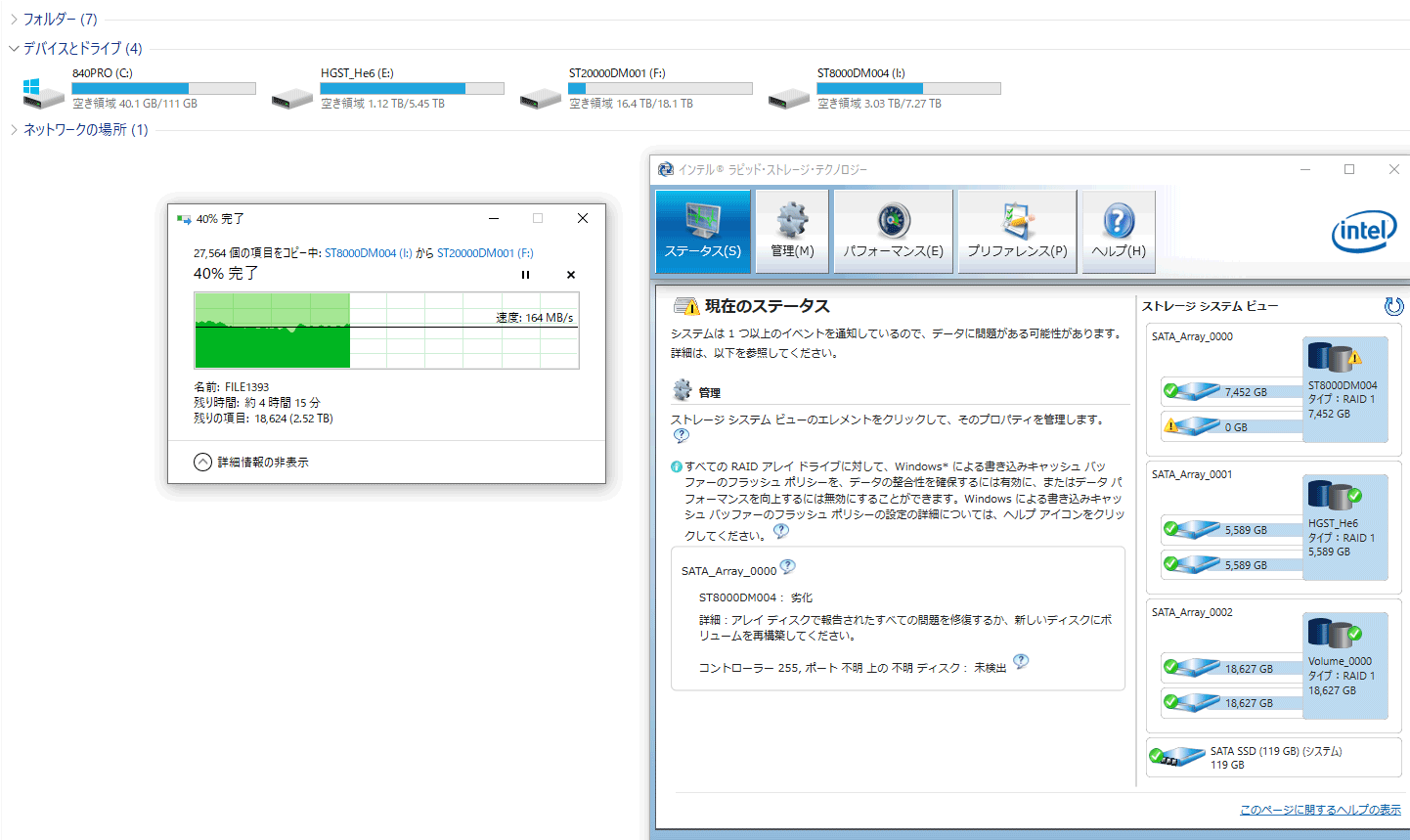Open the ヘルプ(H) tab
Viewport: 1410px width, 840px height.
(x=1119, y=231)
